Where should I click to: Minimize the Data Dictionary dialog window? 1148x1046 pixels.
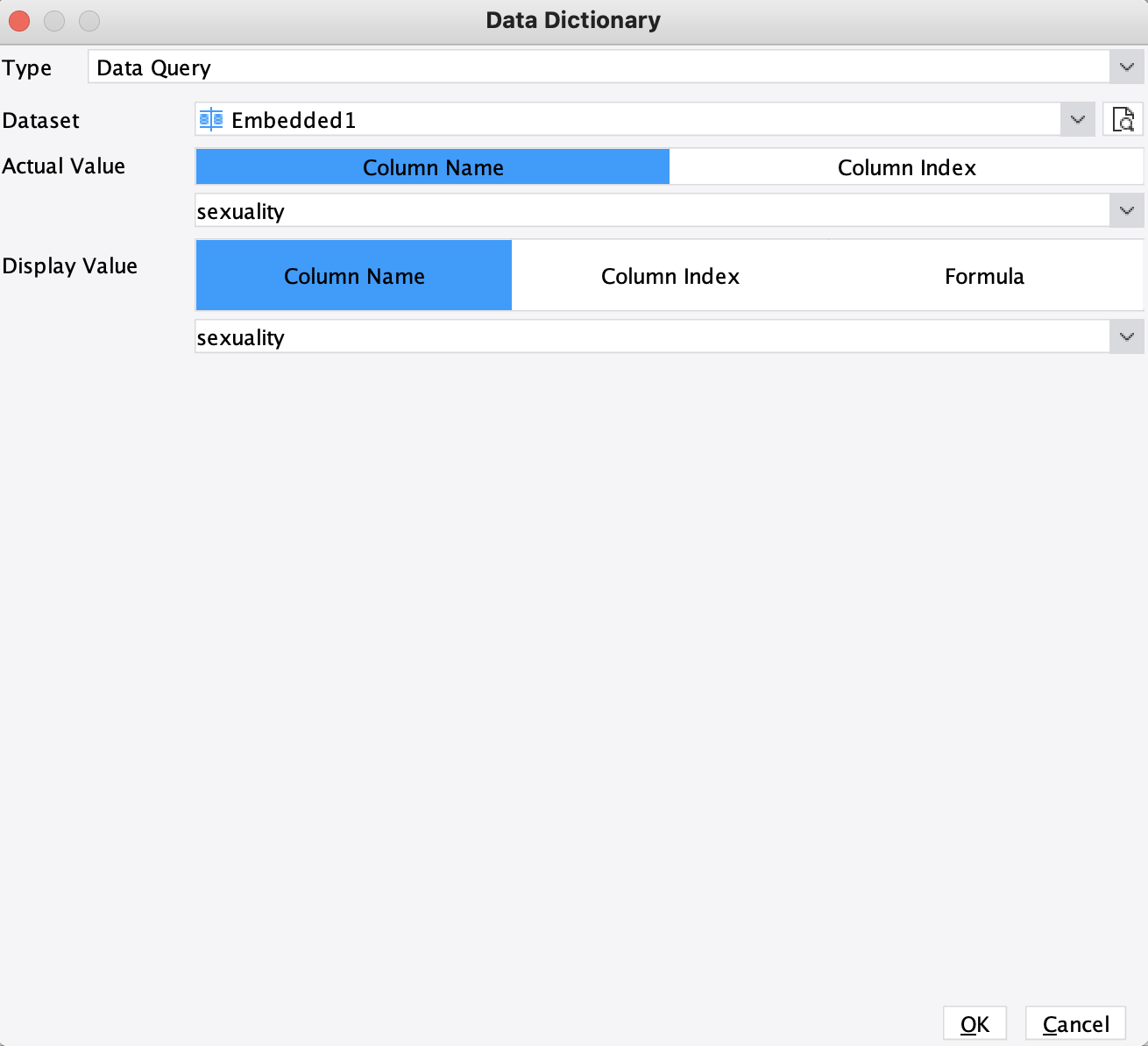(x=54, y=20)
